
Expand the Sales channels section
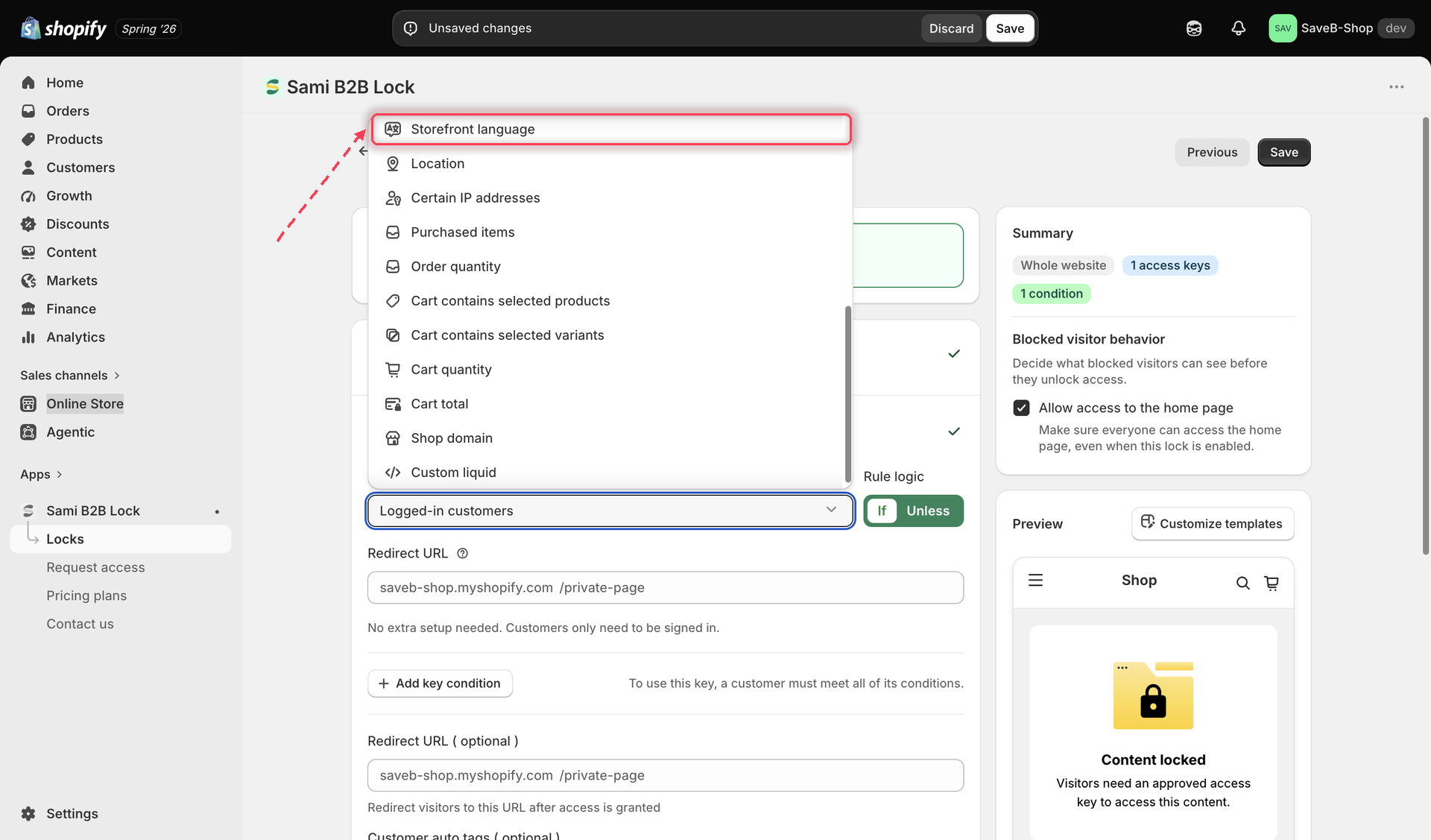pyautogui.click(x=70, y=375)
